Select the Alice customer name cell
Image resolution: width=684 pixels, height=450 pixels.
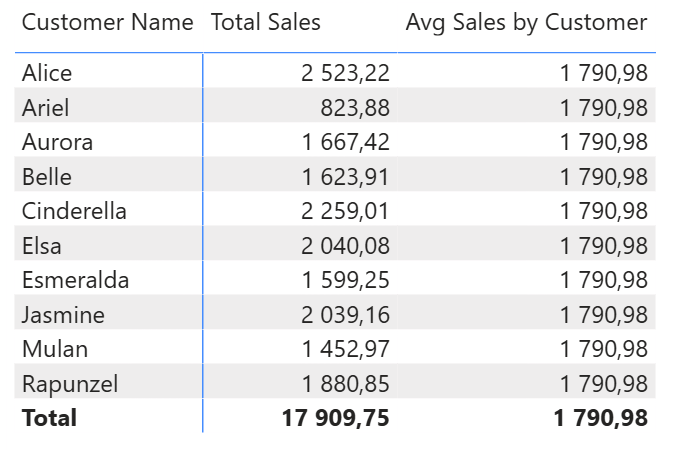tap(47, 73)
